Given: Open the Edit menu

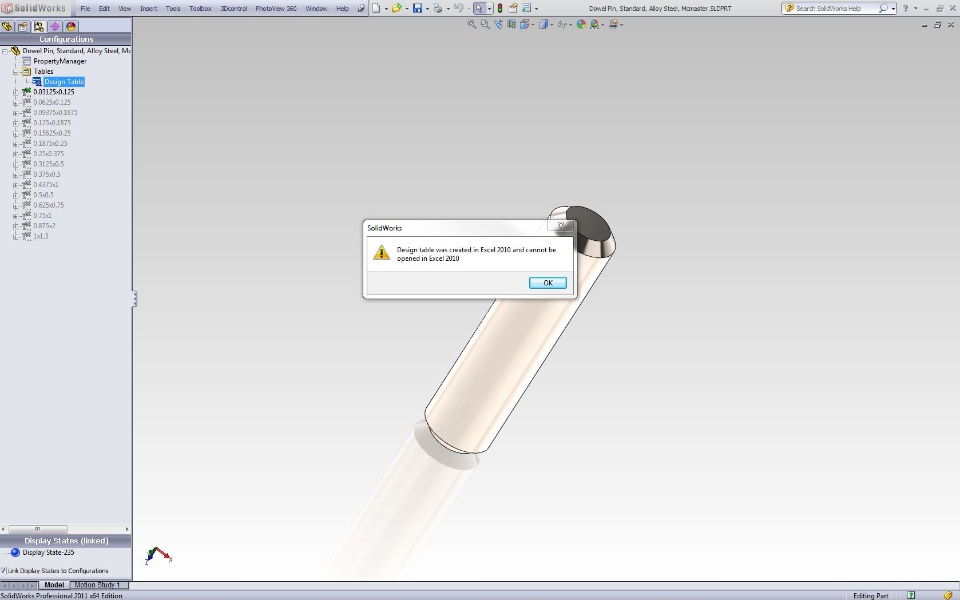Looking at the screenshot, I should [x=104, y=9].
